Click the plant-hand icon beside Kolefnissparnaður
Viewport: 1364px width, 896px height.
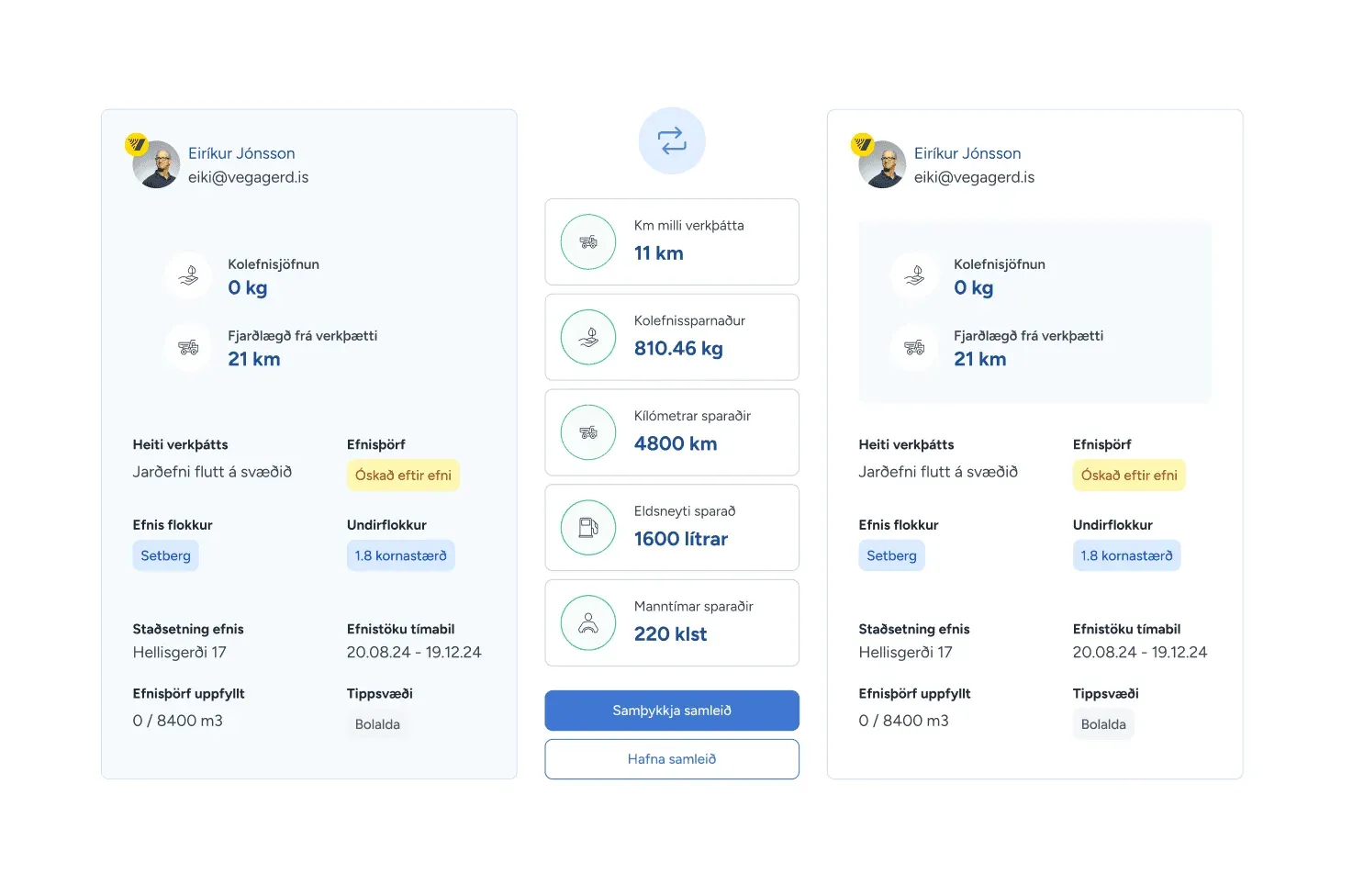click(x=588, y=337)
